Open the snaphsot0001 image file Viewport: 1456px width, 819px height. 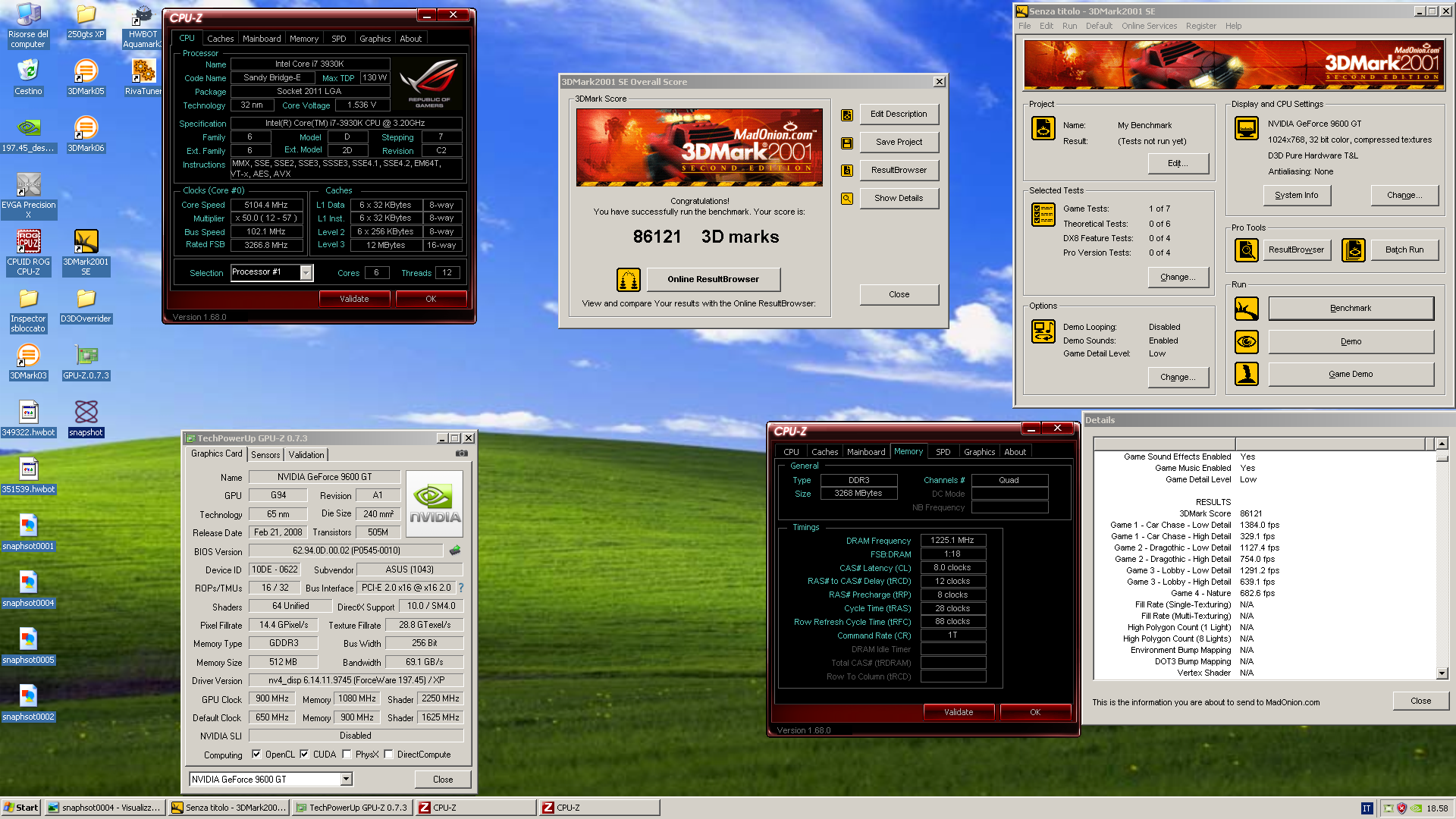pyautogui.click(x=28, y=532)
